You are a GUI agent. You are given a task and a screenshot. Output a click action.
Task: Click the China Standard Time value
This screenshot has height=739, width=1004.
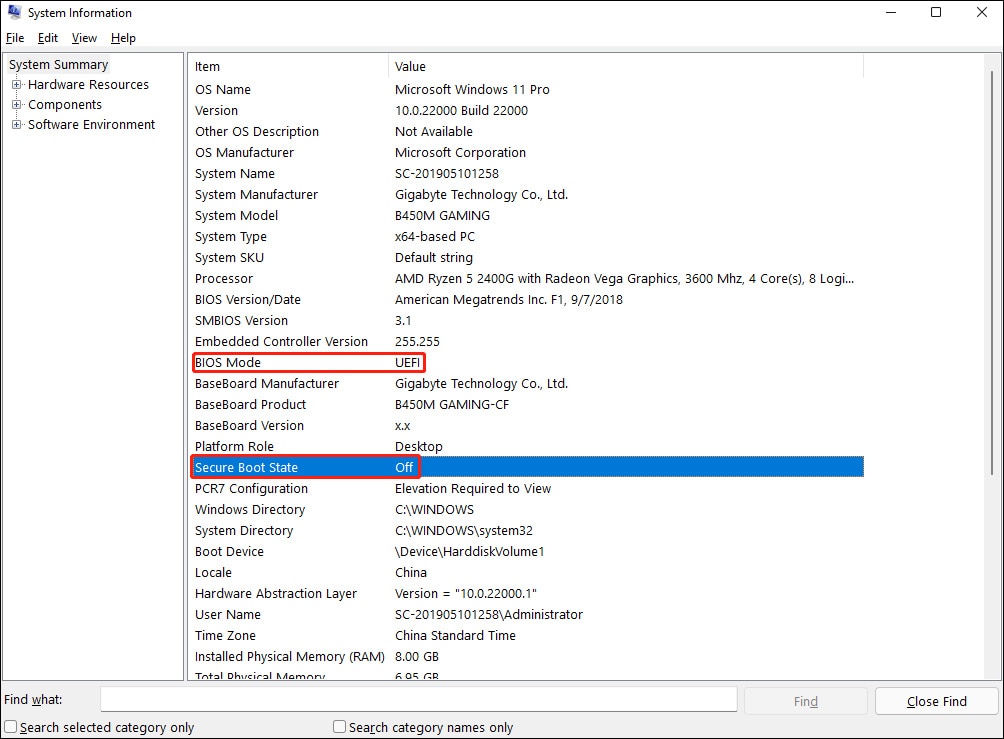coord(455,635)
